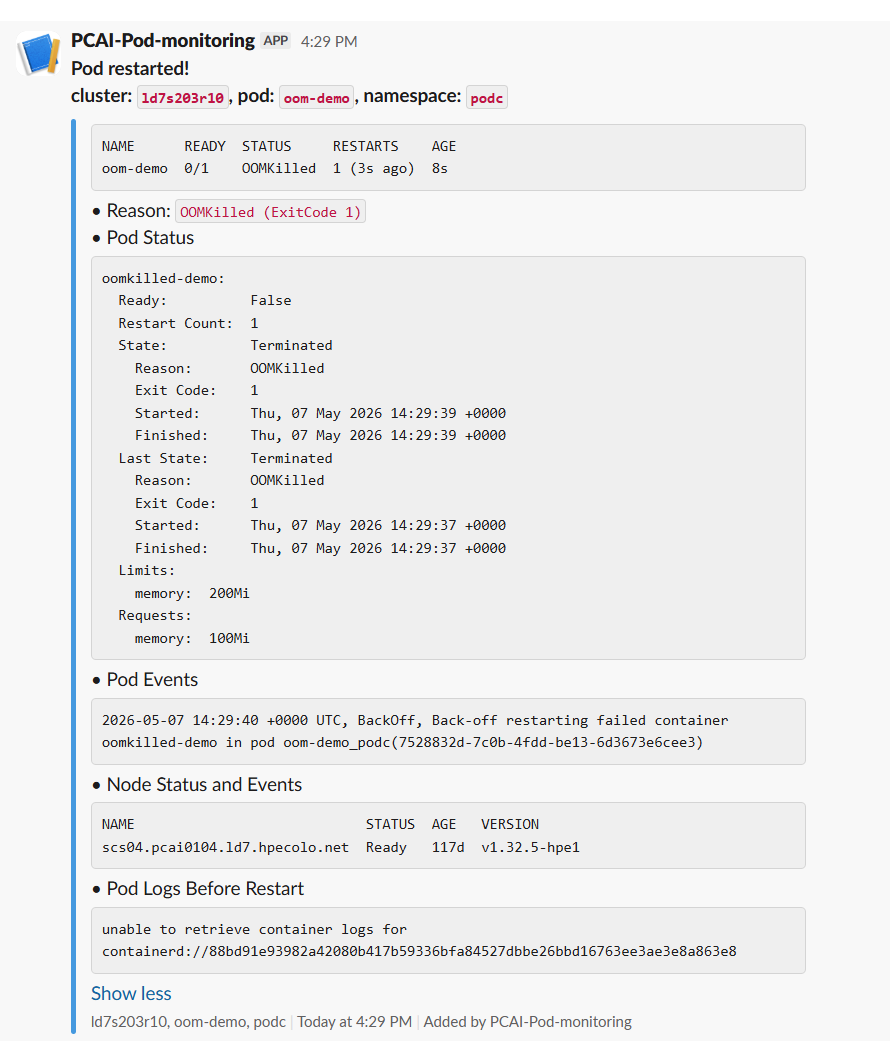Screen dimensions: 890x1041
Task: Select the 'Pod Status' bullet label
Action: click(x=150, y=238)
